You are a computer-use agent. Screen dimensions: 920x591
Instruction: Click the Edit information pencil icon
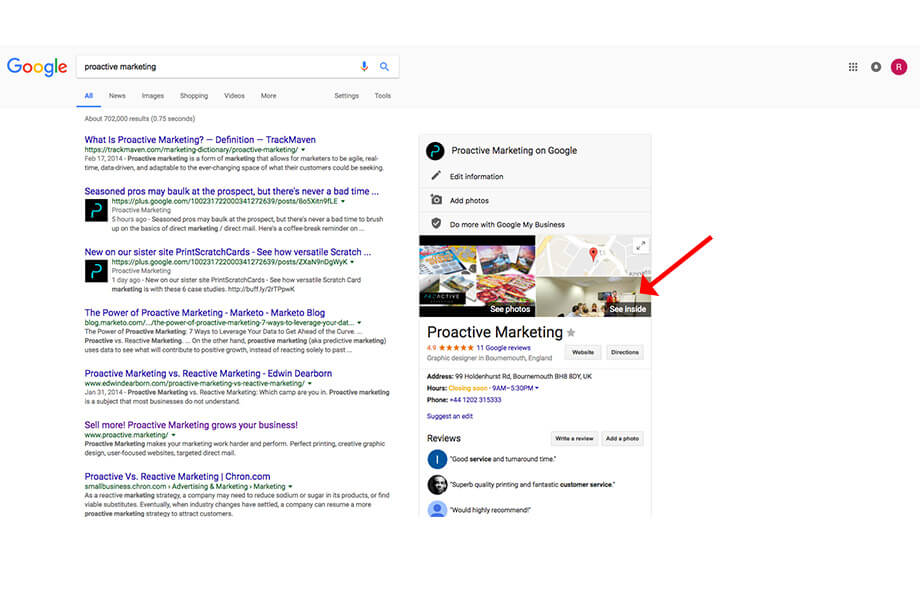pos(436,175)
